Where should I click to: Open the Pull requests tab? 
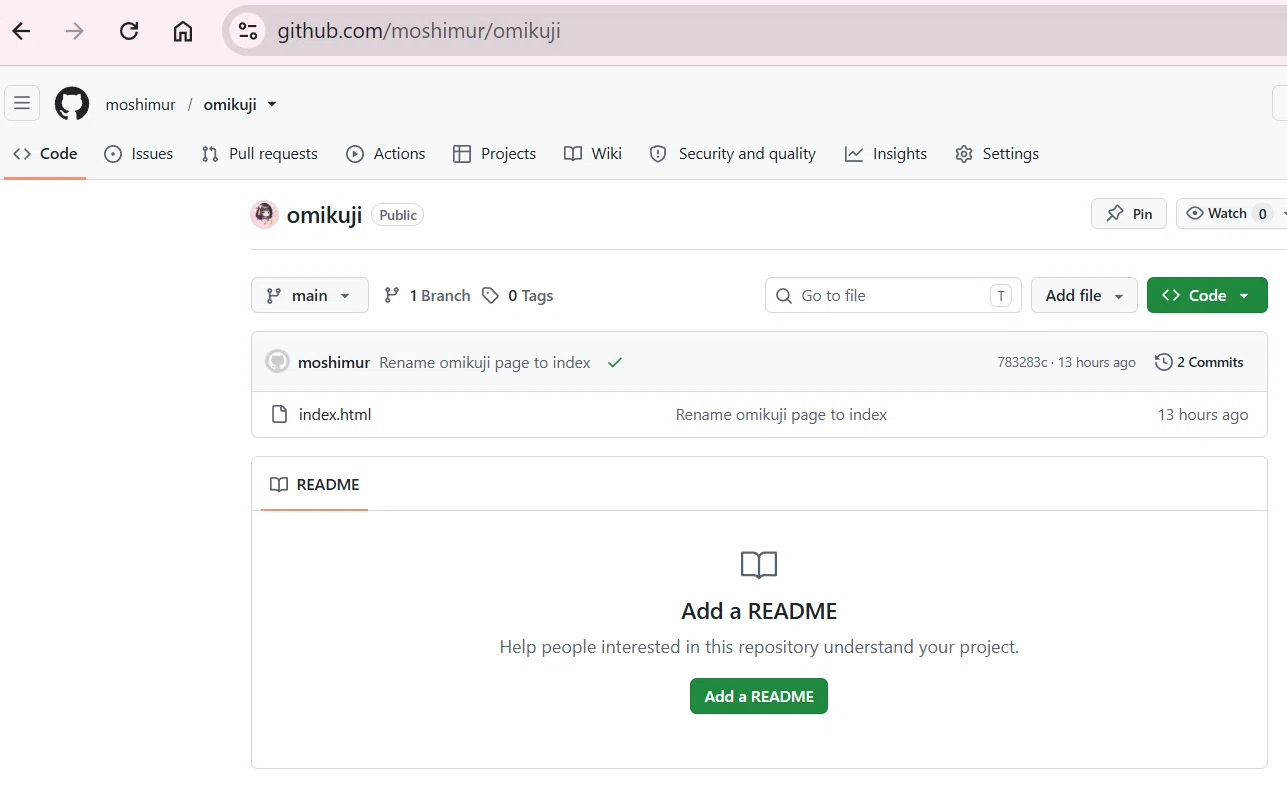click(260, 153)
